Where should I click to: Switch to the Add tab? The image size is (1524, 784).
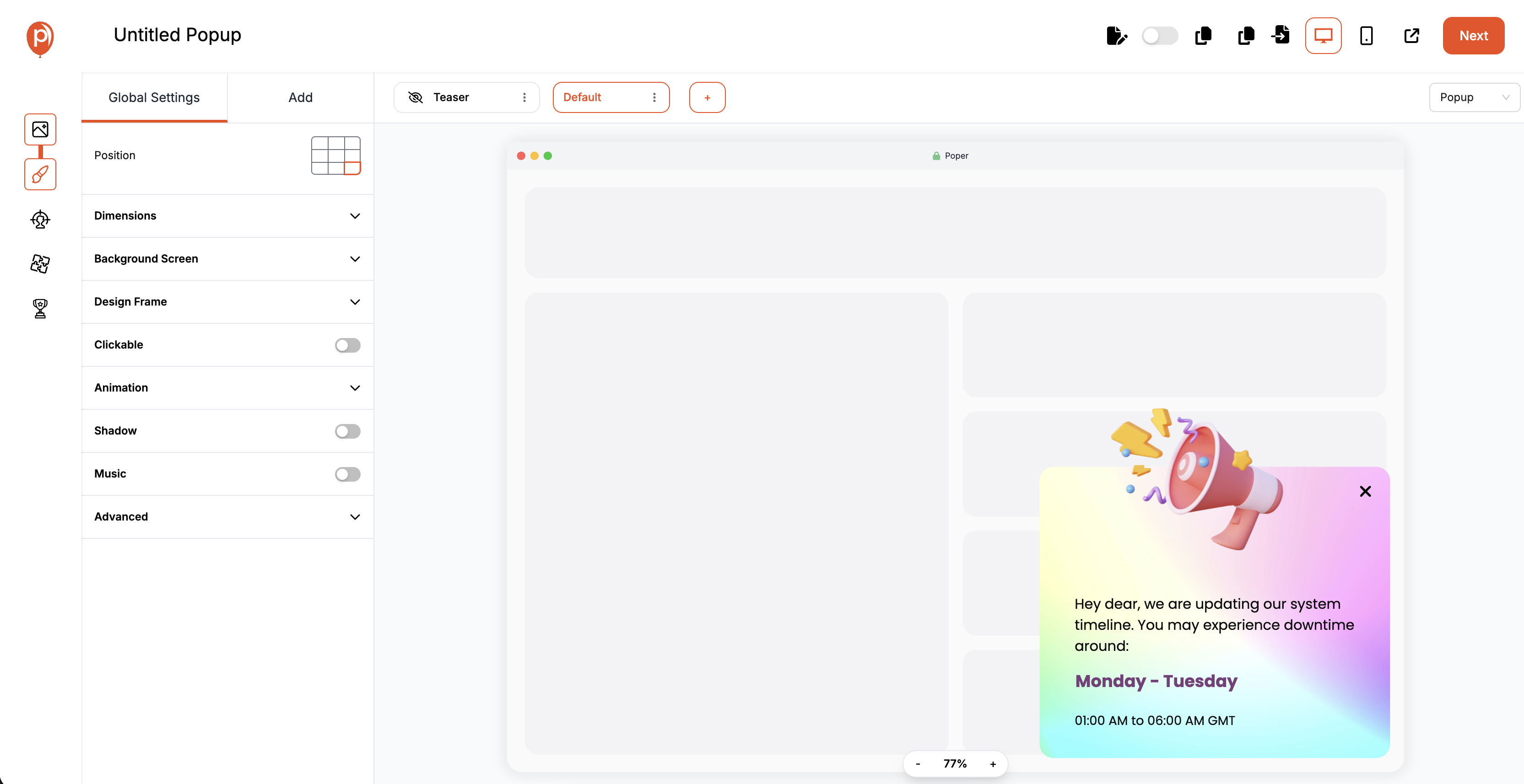301,97
